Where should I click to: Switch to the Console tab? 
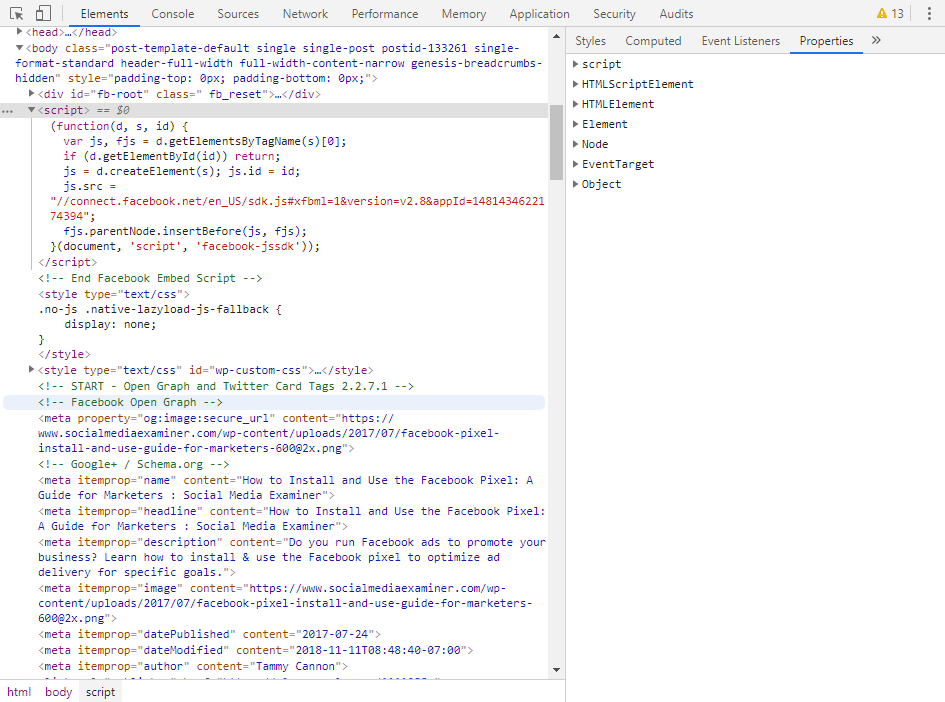click(x=173, y=14)
